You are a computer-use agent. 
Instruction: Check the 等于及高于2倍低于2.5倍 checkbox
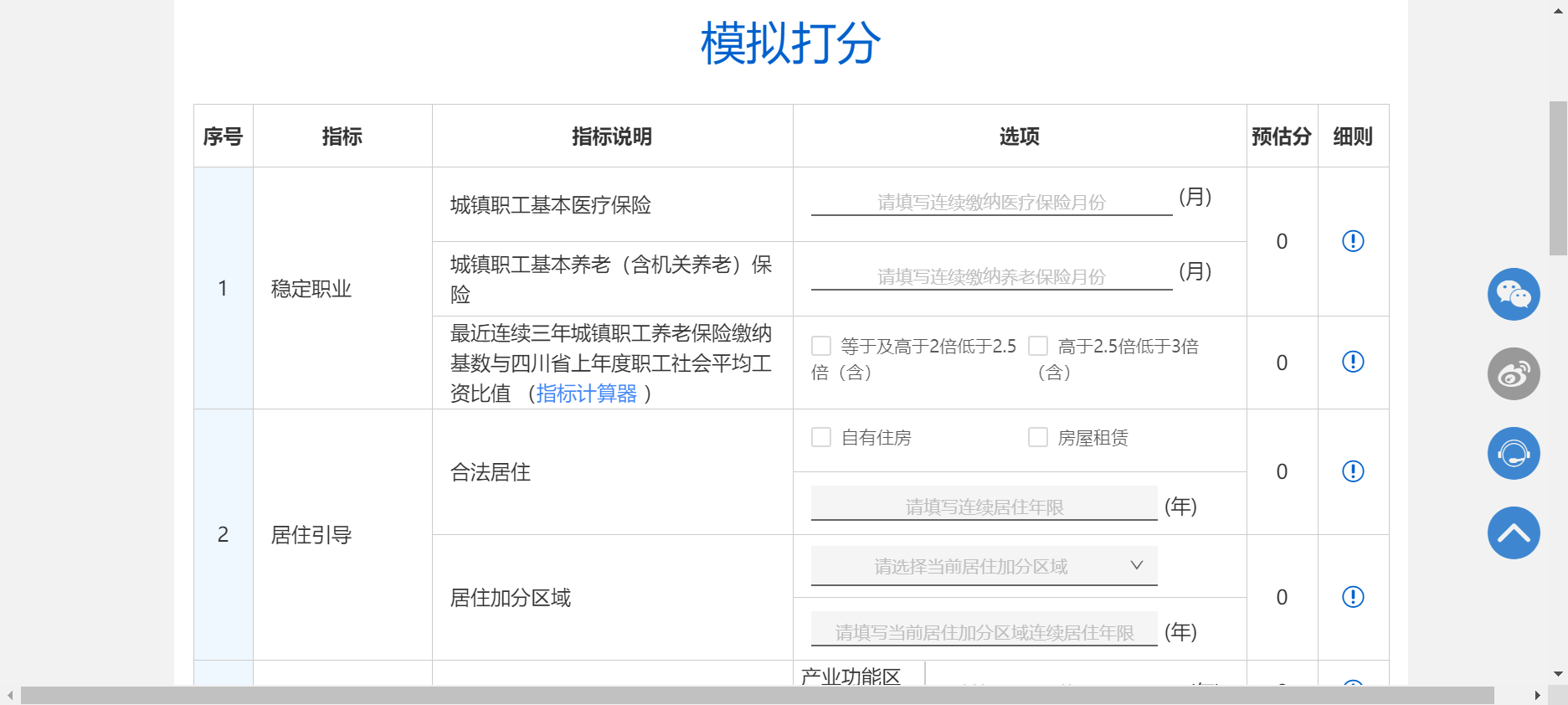pos(821,346)
